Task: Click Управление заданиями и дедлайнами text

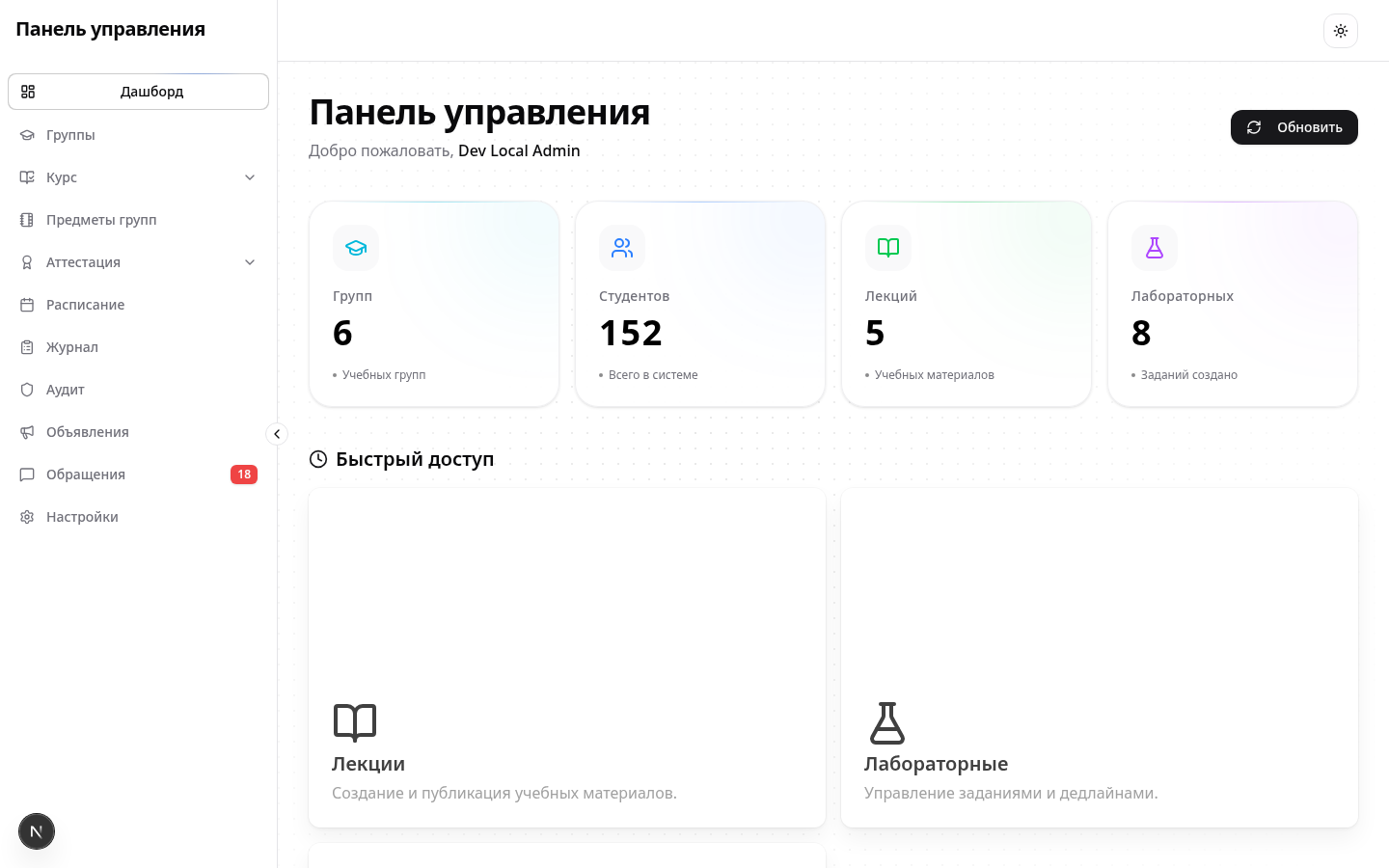Action: point(1011,793)
